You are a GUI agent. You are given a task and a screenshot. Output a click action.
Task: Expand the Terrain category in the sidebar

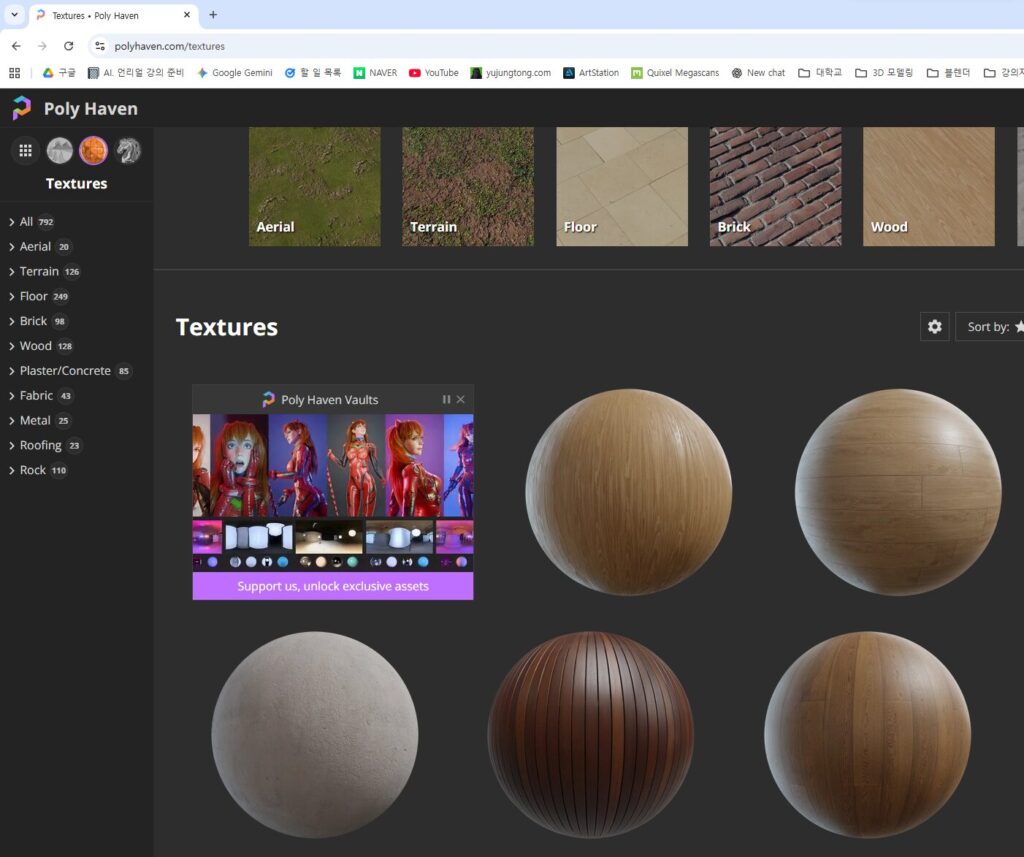pyautogui.click(x=39, y=271)
